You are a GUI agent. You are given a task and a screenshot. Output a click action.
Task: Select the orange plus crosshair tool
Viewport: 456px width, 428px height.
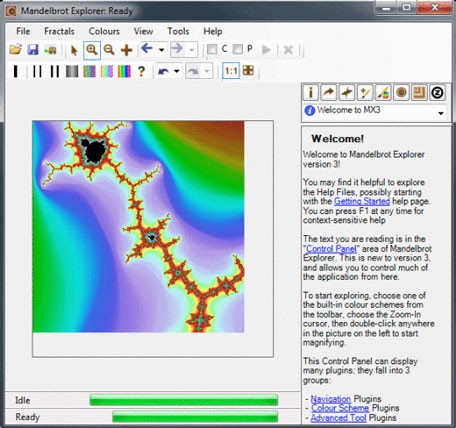point(126,50)
